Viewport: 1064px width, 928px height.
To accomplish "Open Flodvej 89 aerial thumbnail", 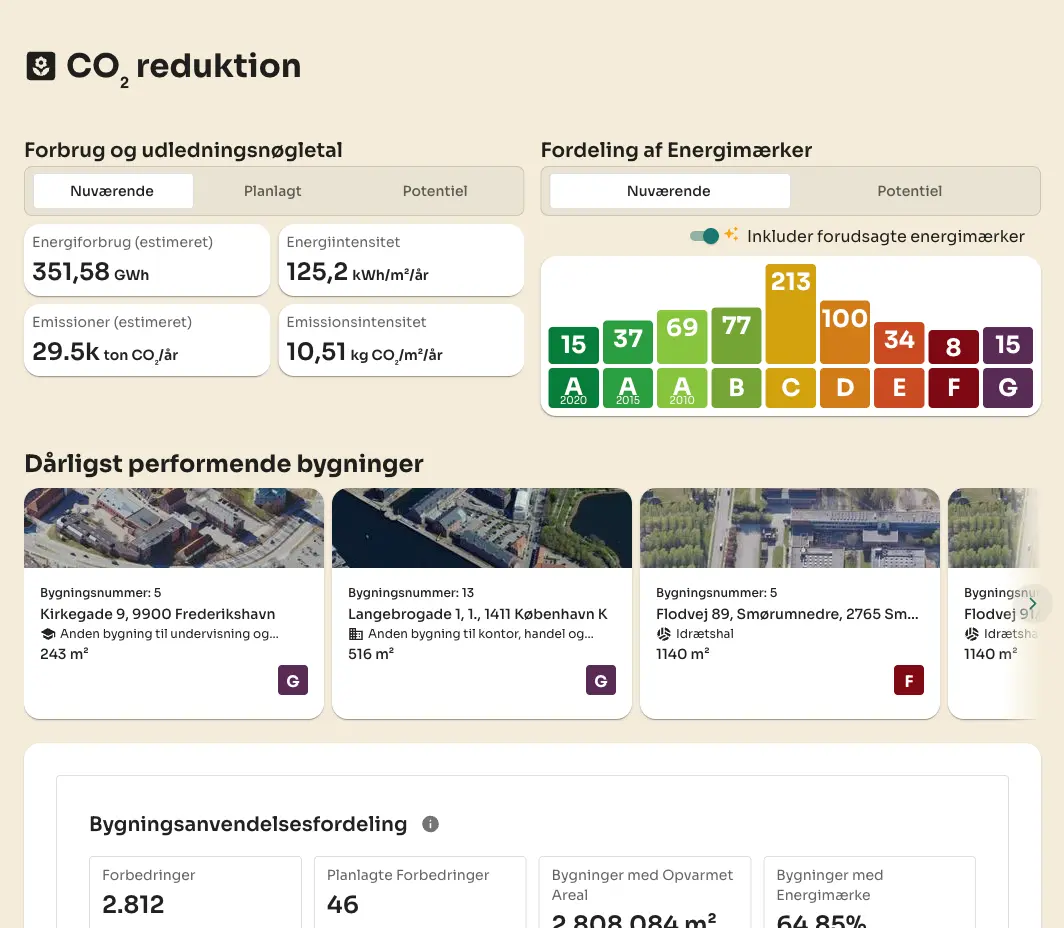I will click(x=790, y=528).
